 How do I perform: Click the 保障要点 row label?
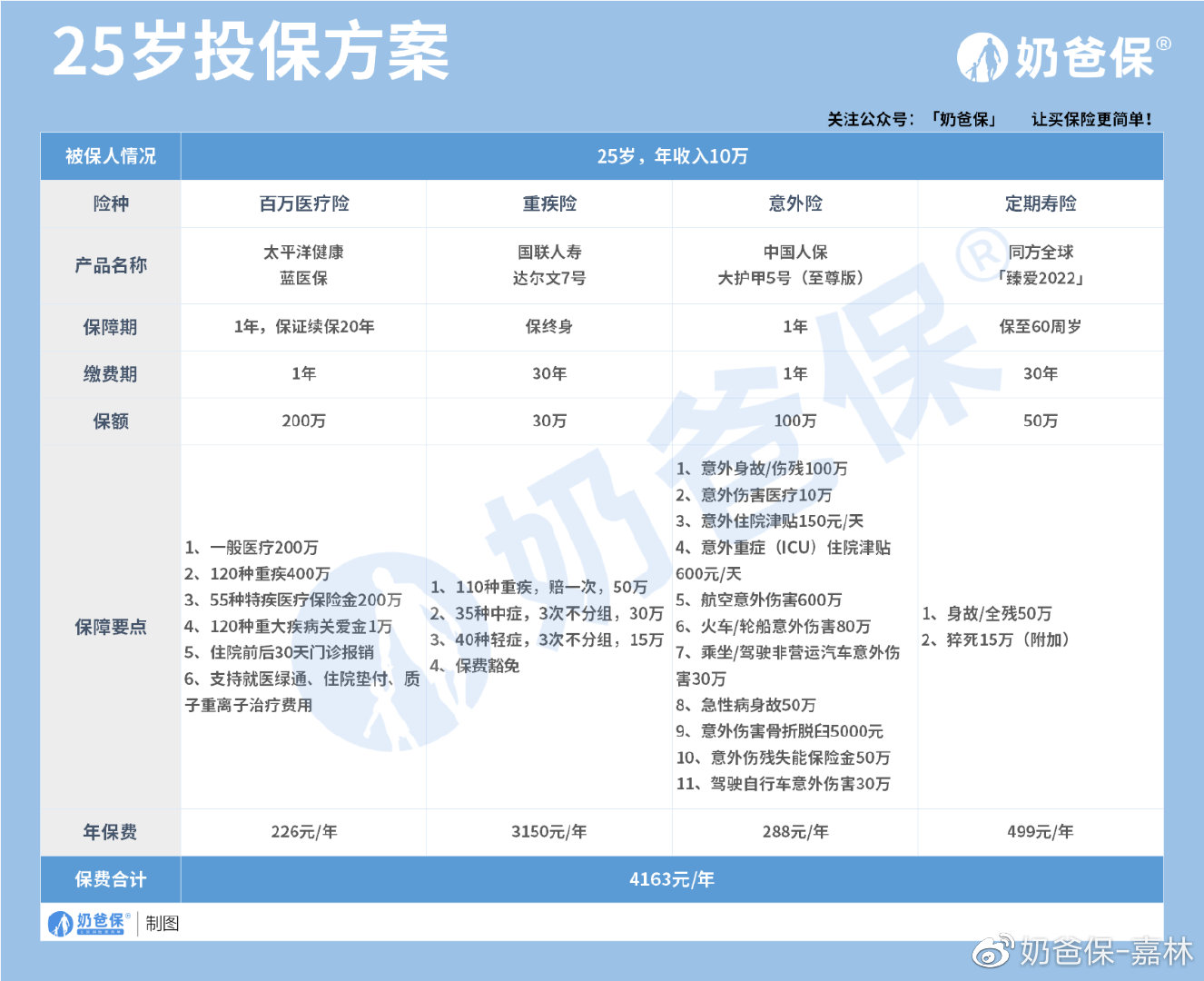tap(111, 627)
